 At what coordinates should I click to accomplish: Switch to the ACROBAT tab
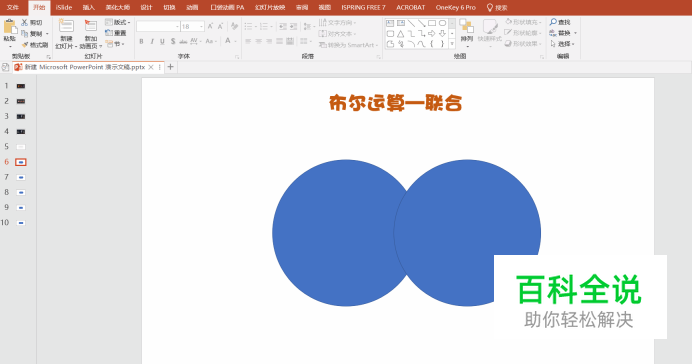410,8
